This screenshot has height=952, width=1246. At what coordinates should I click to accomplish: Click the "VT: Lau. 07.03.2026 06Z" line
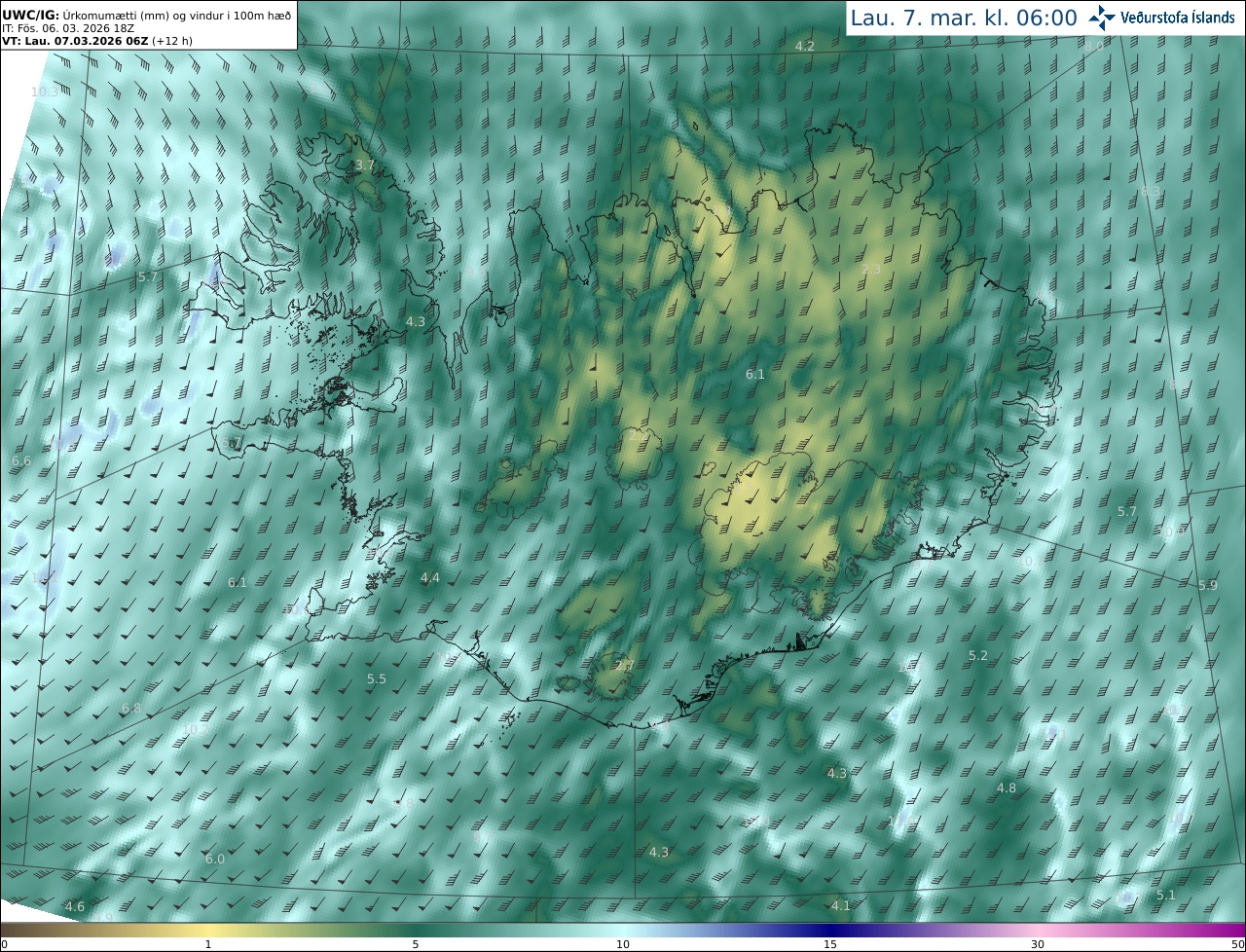[x=75, y=41]
